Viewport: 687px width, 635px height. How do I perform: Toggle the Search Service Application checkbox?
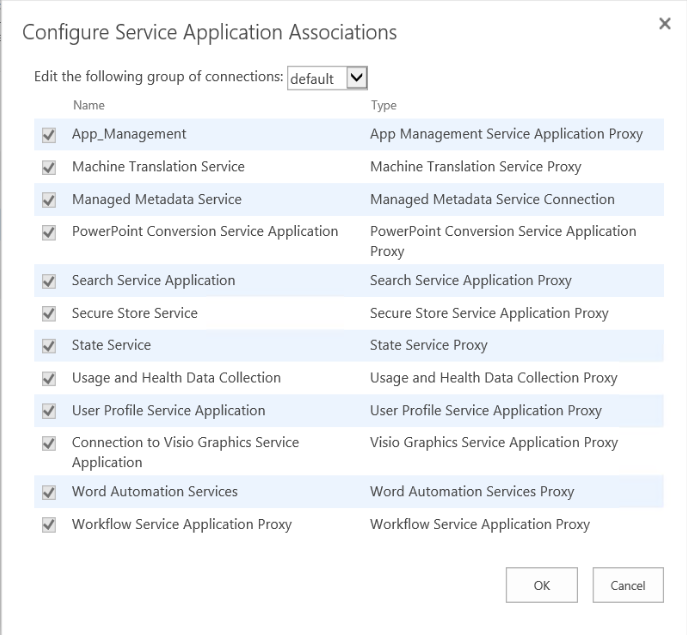49,281
